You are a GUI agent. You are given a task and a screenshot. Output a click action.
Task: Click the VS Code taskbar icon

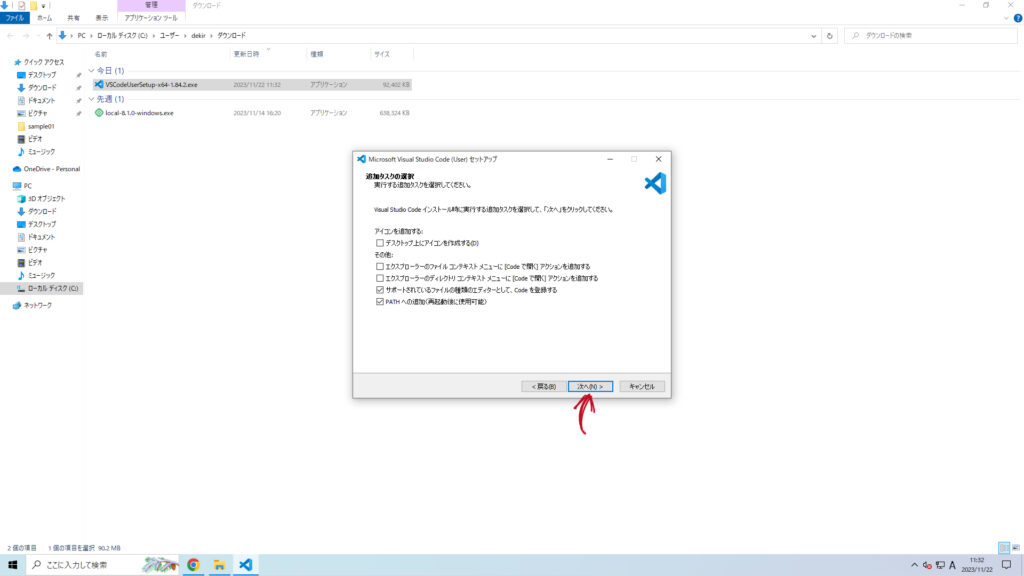pos(246,565)
